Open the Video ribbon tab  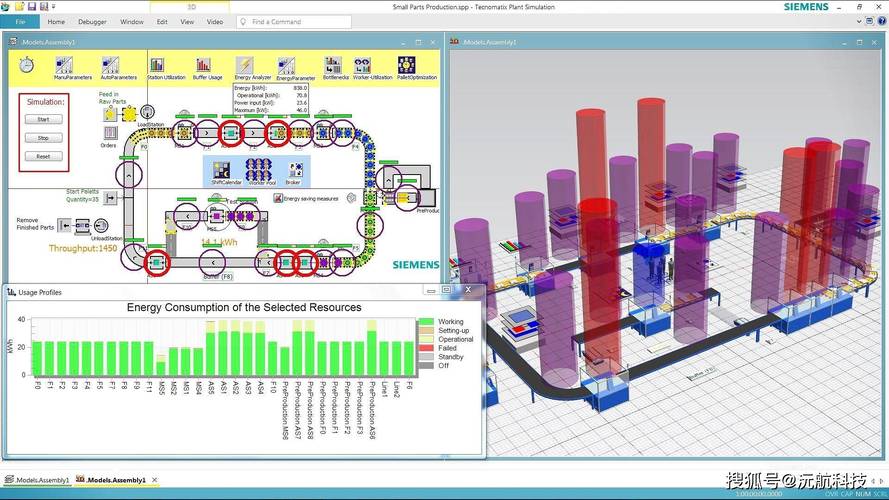coord(215,22)
